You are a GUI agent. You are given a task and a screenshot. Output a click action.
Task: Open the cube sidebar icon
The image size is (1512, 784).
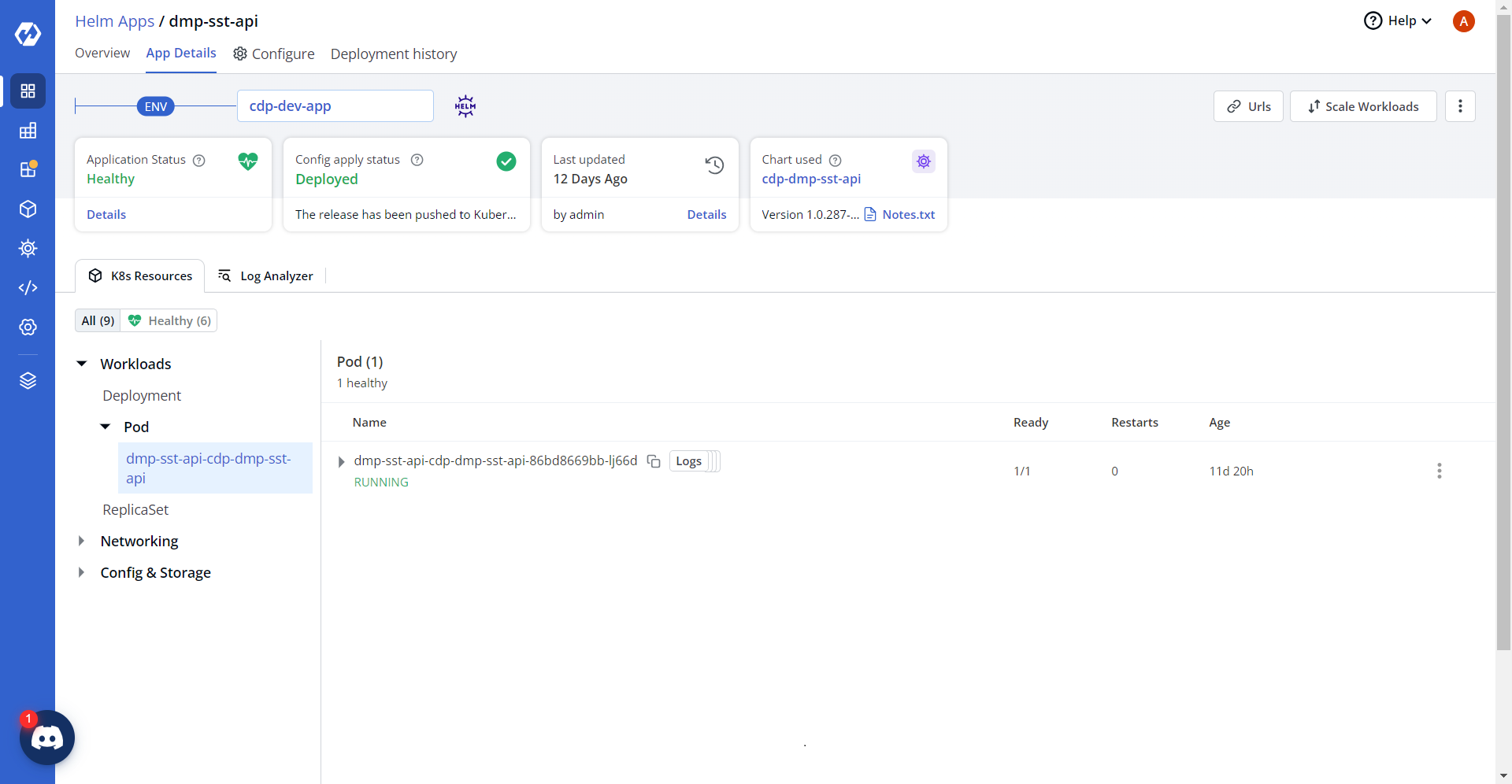point(28,209)
